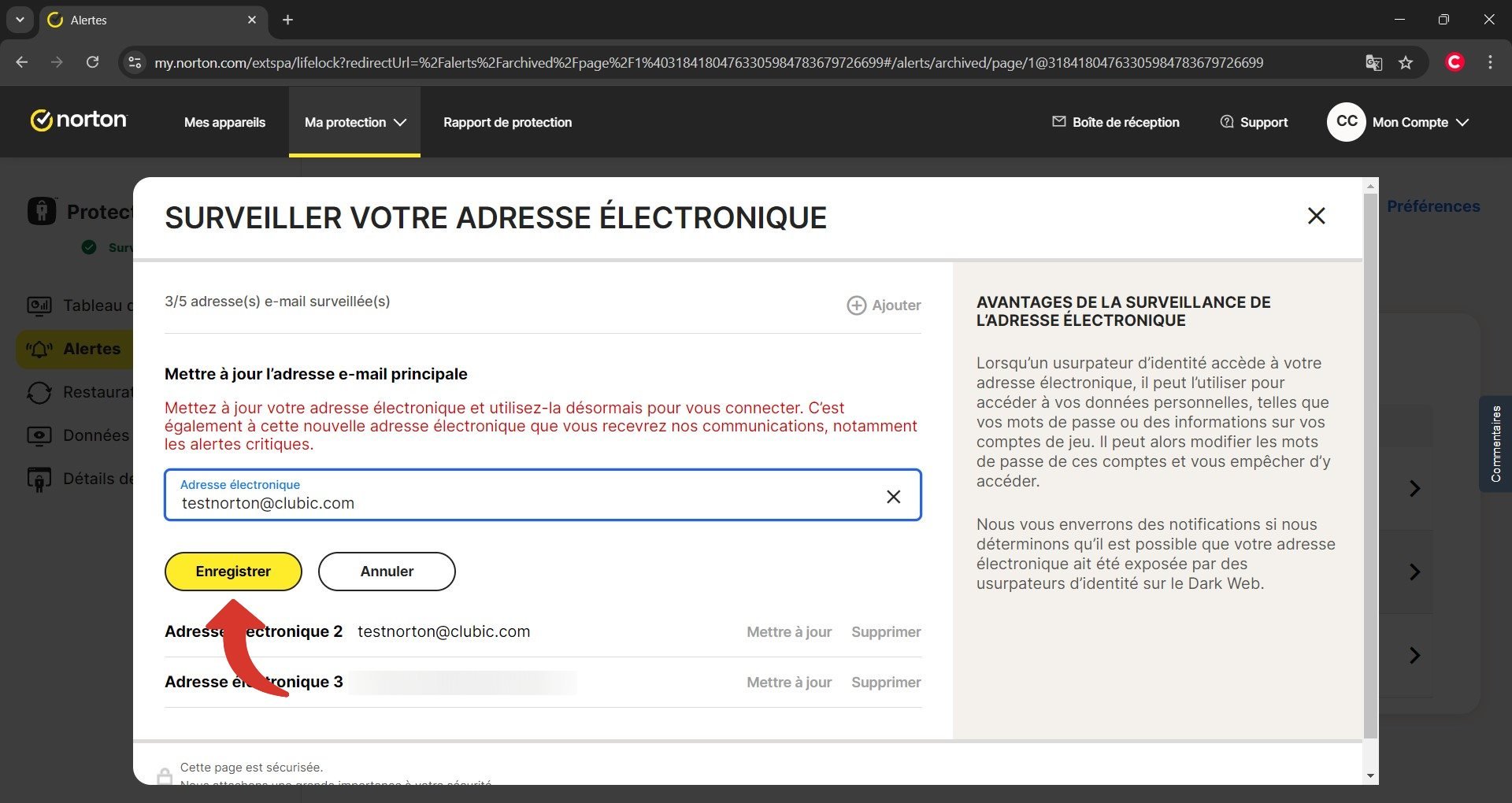
Task: Select Mes appareils in the navigation
Action: point(224,122)
